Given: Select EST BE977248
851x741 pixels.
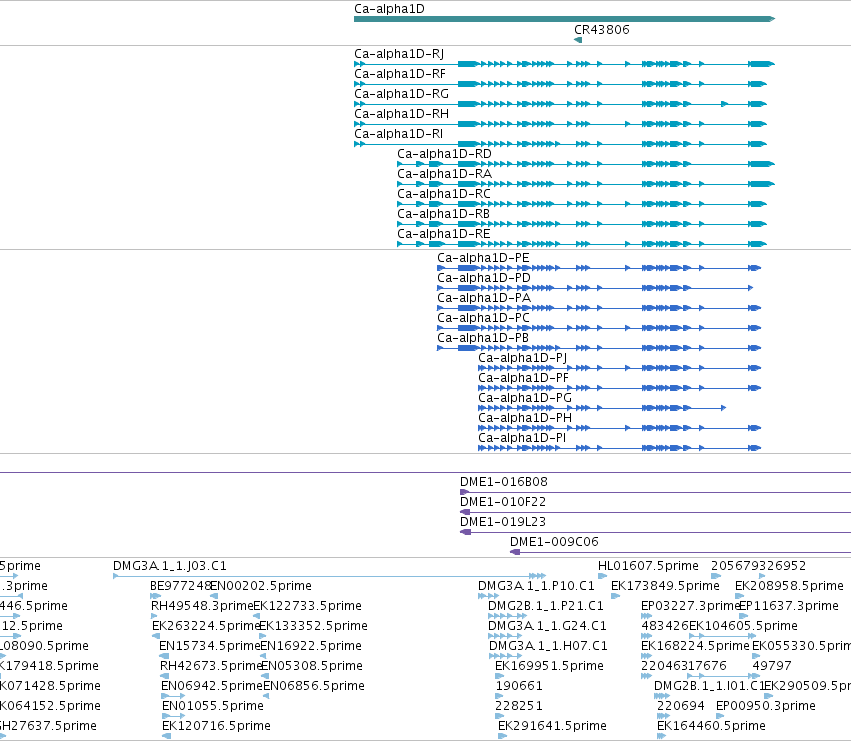Looking at the screenshot, I should pos(156,596).
